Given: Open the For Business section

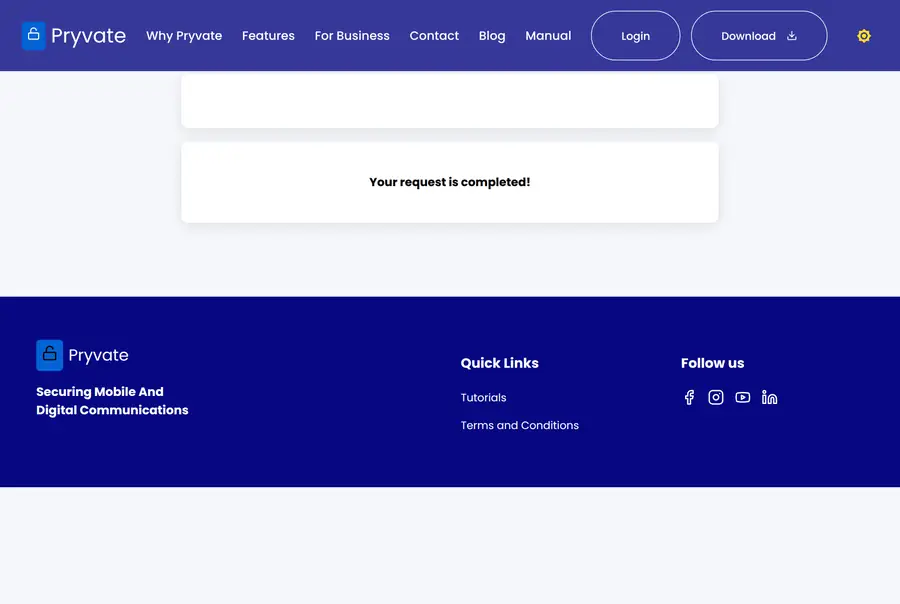Looking at the screenshot, I should pyautogui.click(x=352, y=36).
